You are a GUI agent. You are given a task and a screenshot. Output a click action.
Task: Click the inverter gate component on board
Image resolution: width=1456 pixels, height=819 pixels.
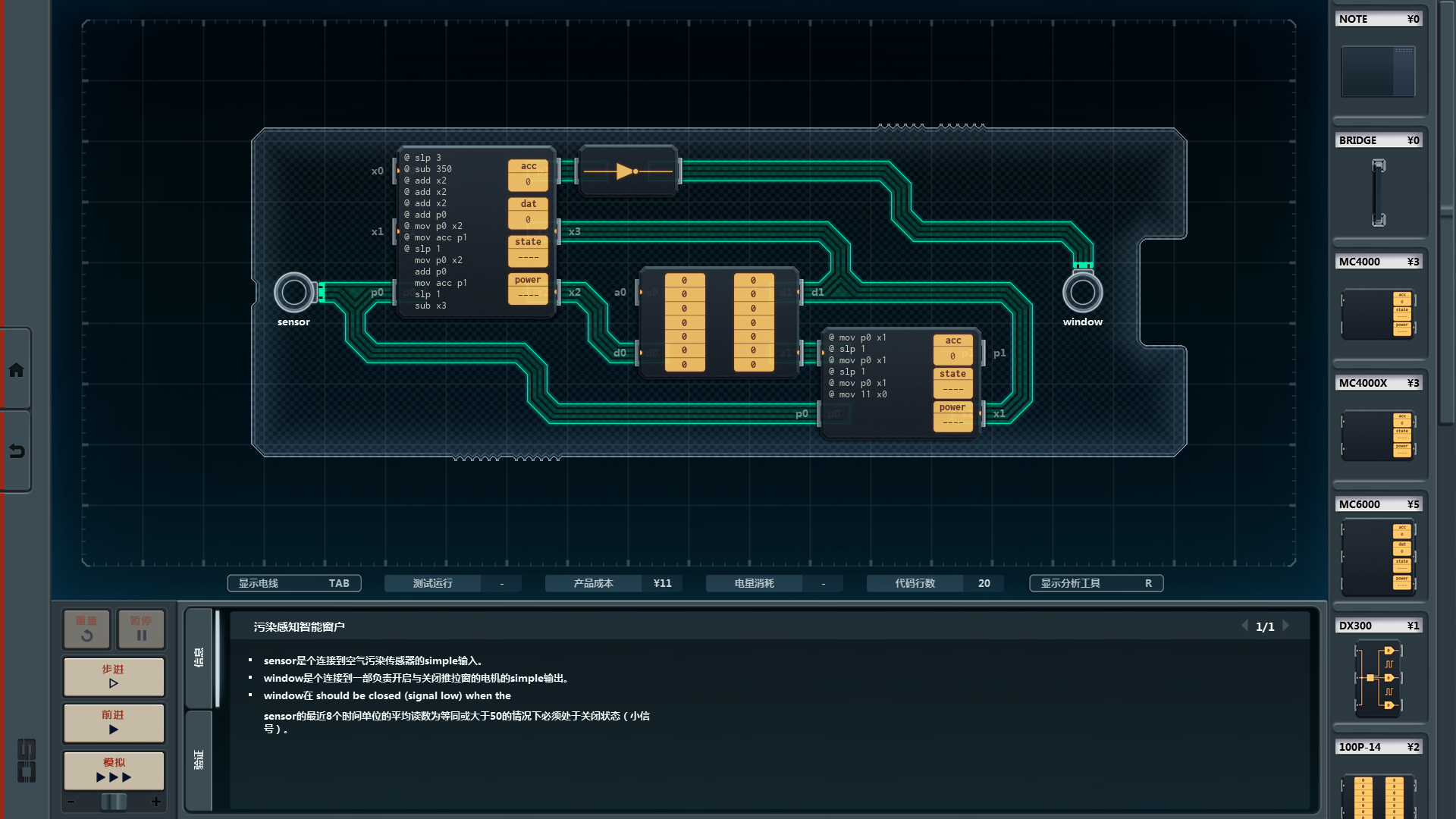628,171
